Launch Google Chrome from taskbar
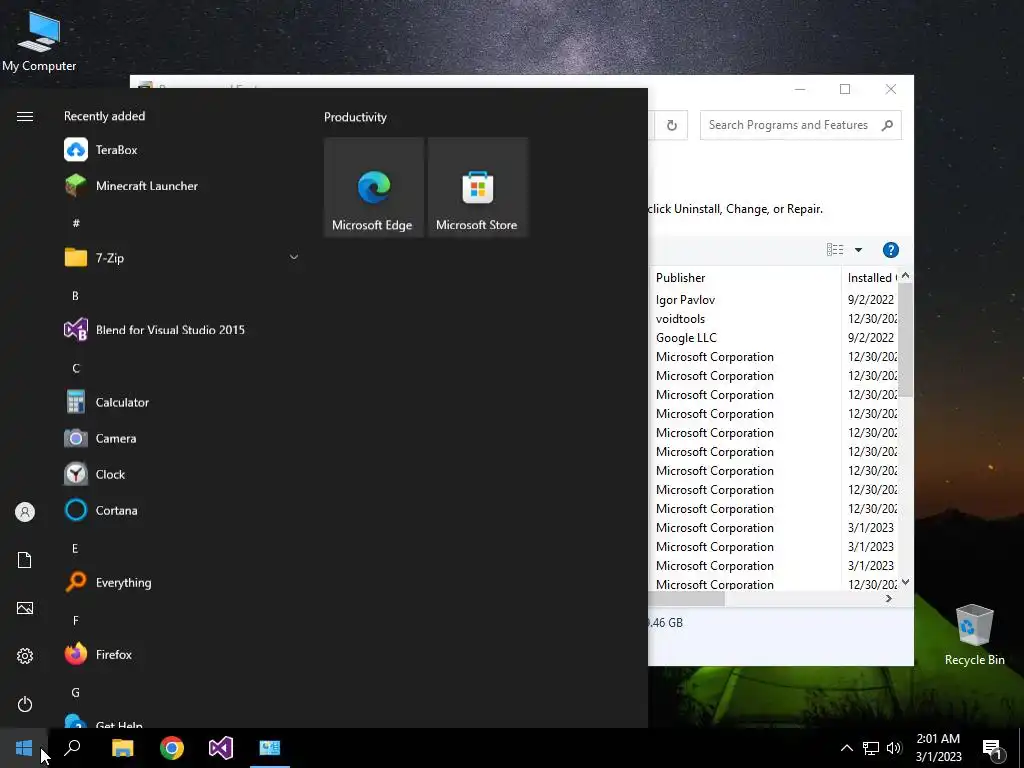 (172, 748)
